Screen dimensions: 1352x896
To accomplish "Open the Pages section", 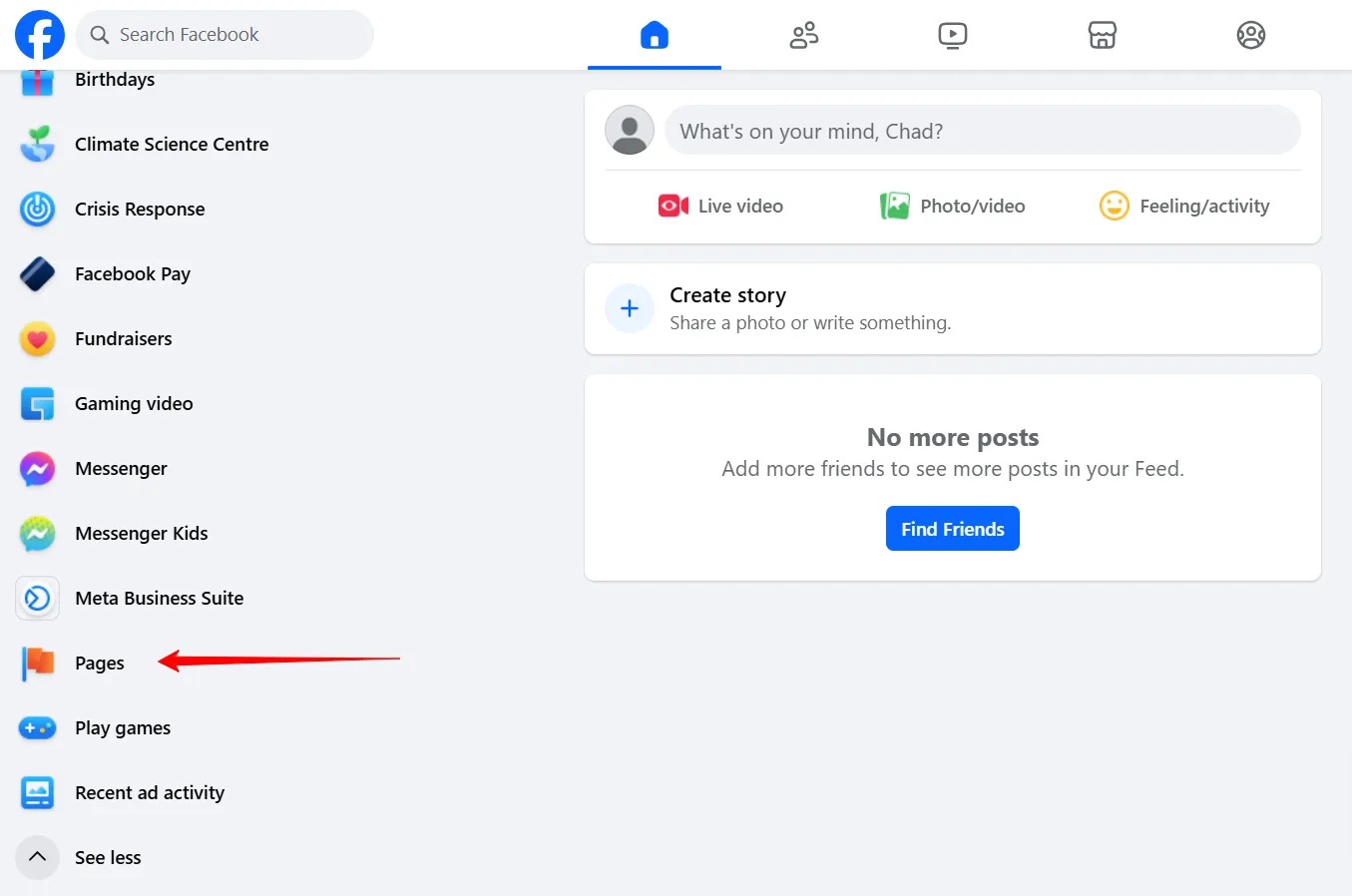I will [99, 663].
